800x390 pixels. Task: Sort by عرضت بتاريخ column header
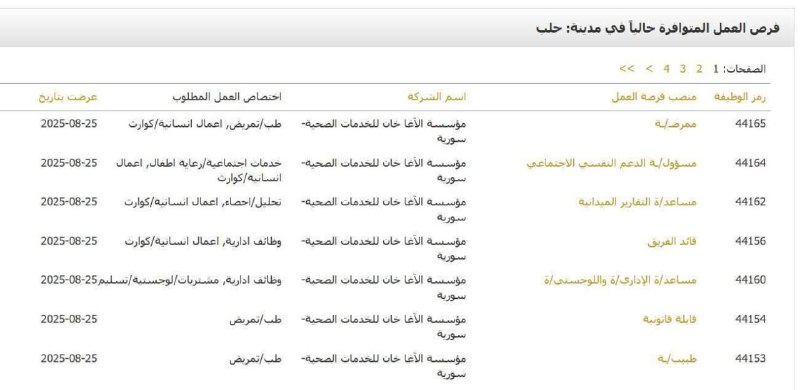tap(68, 97)
